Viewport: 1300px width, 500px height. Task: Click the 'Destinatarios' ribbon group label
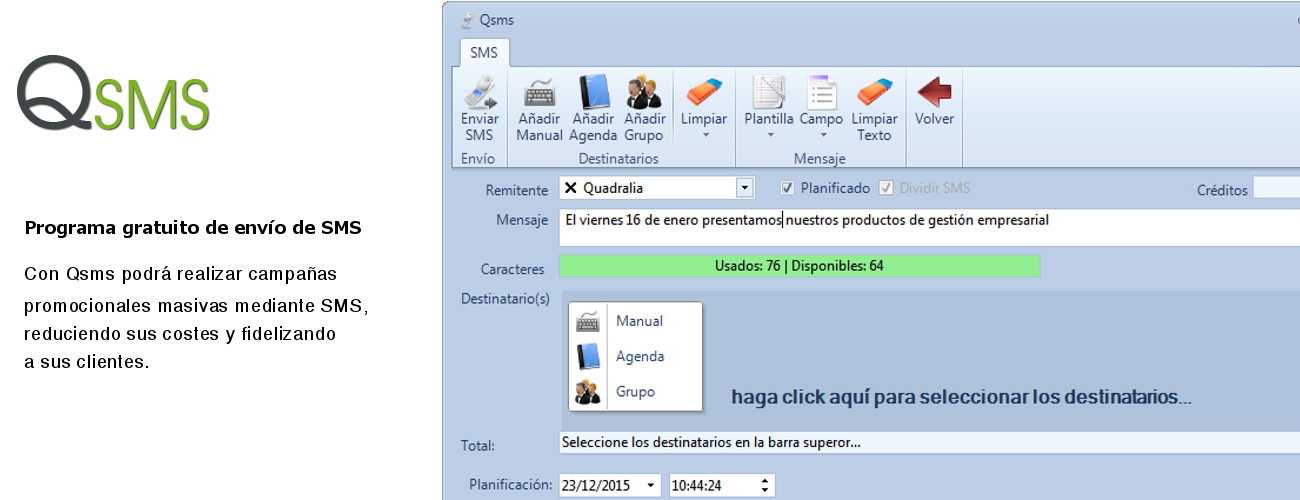coord(619,158)
